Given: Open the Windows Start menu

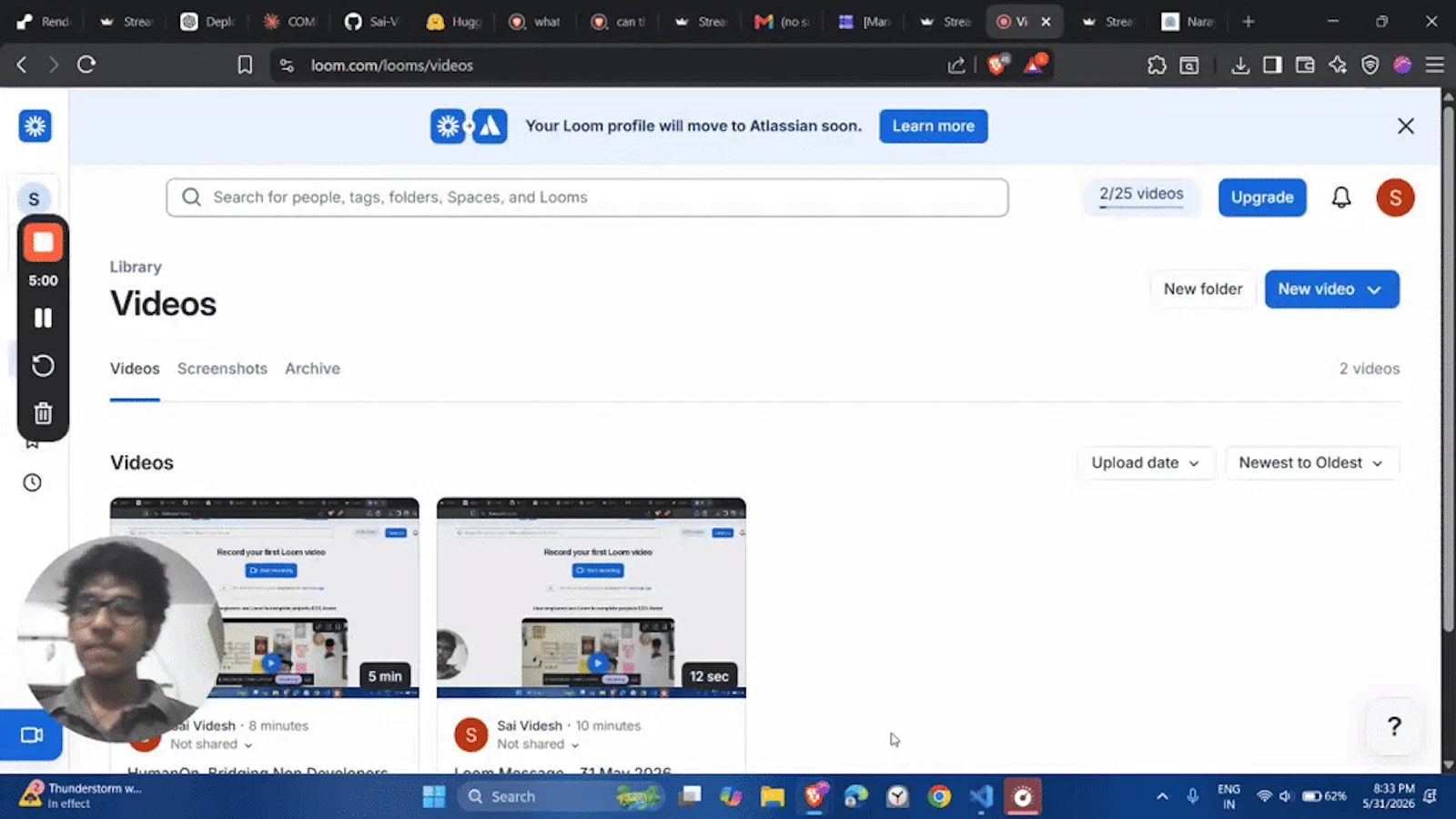Looking at the screenshot, I should tap(434, 797).
